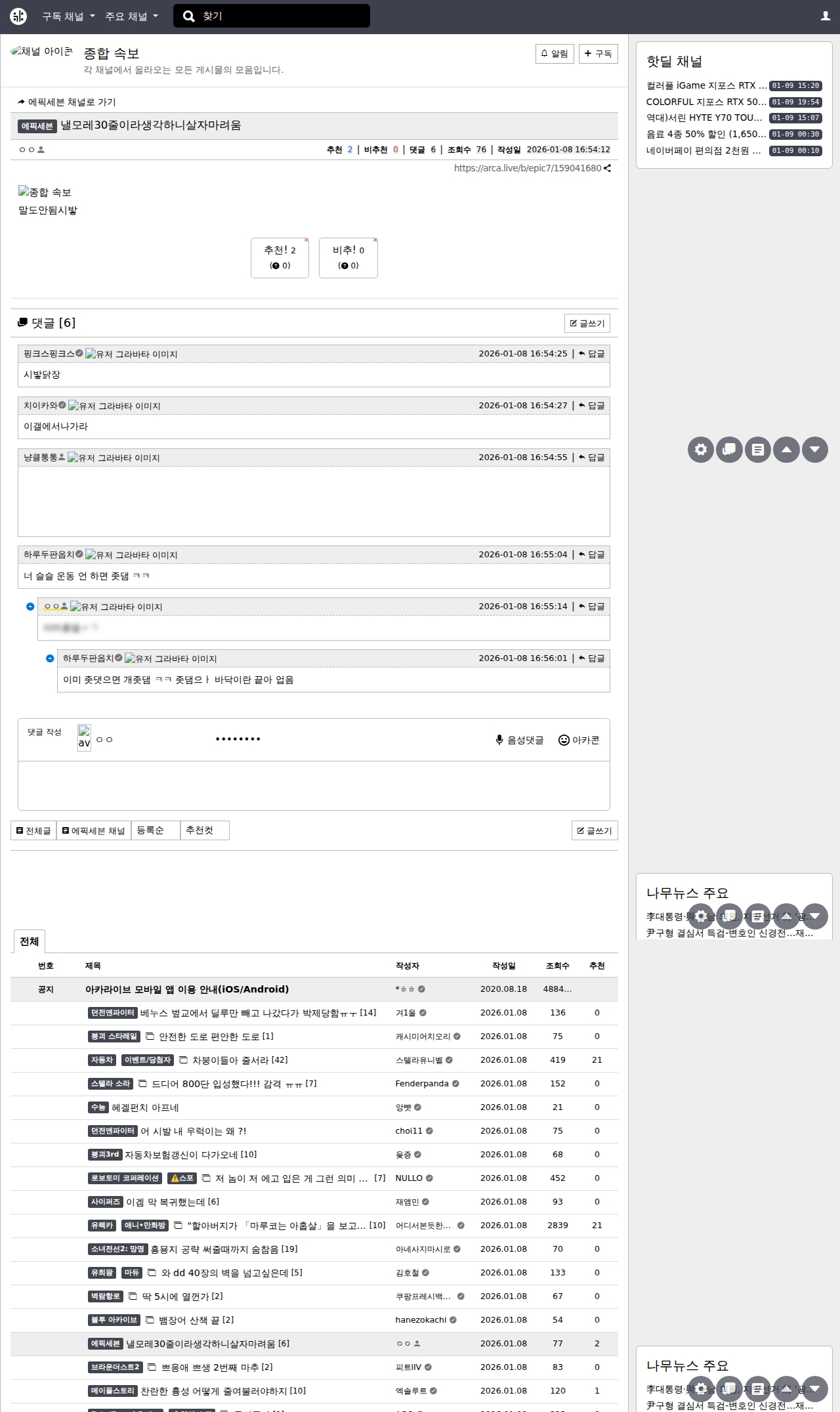Follow the 에픽세븐 채널로 가기 link
Viewport: 840px width, 1412px height.
pyautogui.click(x=66, y=102)
